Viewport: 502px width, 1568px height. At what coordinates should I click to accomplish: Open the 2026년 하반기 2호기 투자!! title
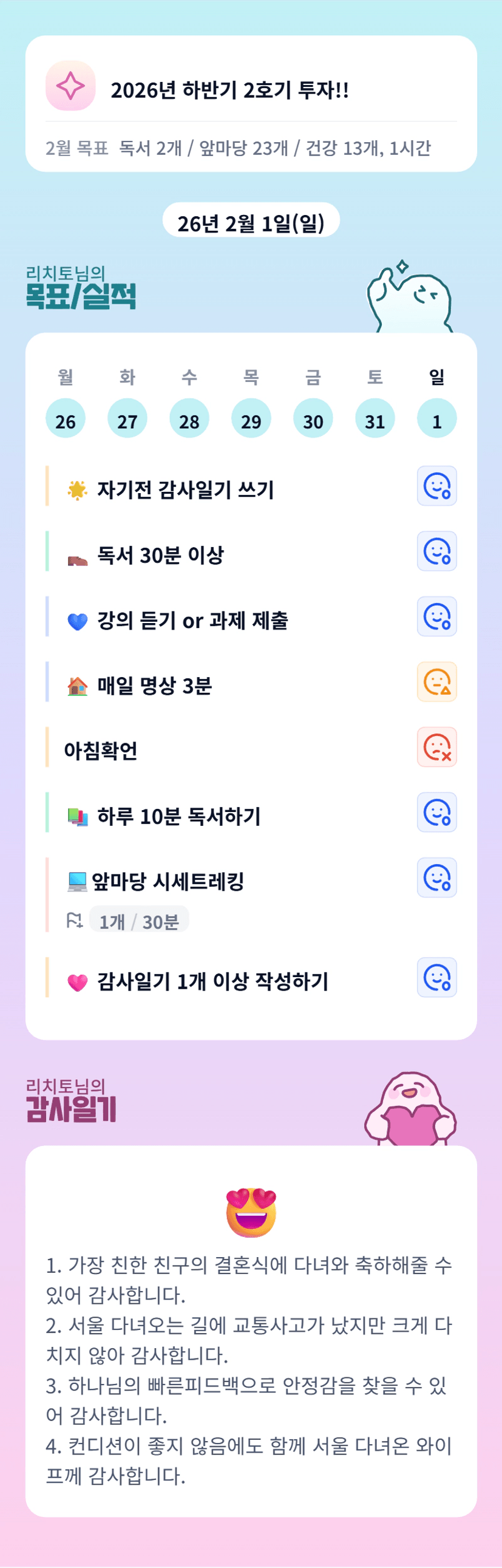[229, 90]
